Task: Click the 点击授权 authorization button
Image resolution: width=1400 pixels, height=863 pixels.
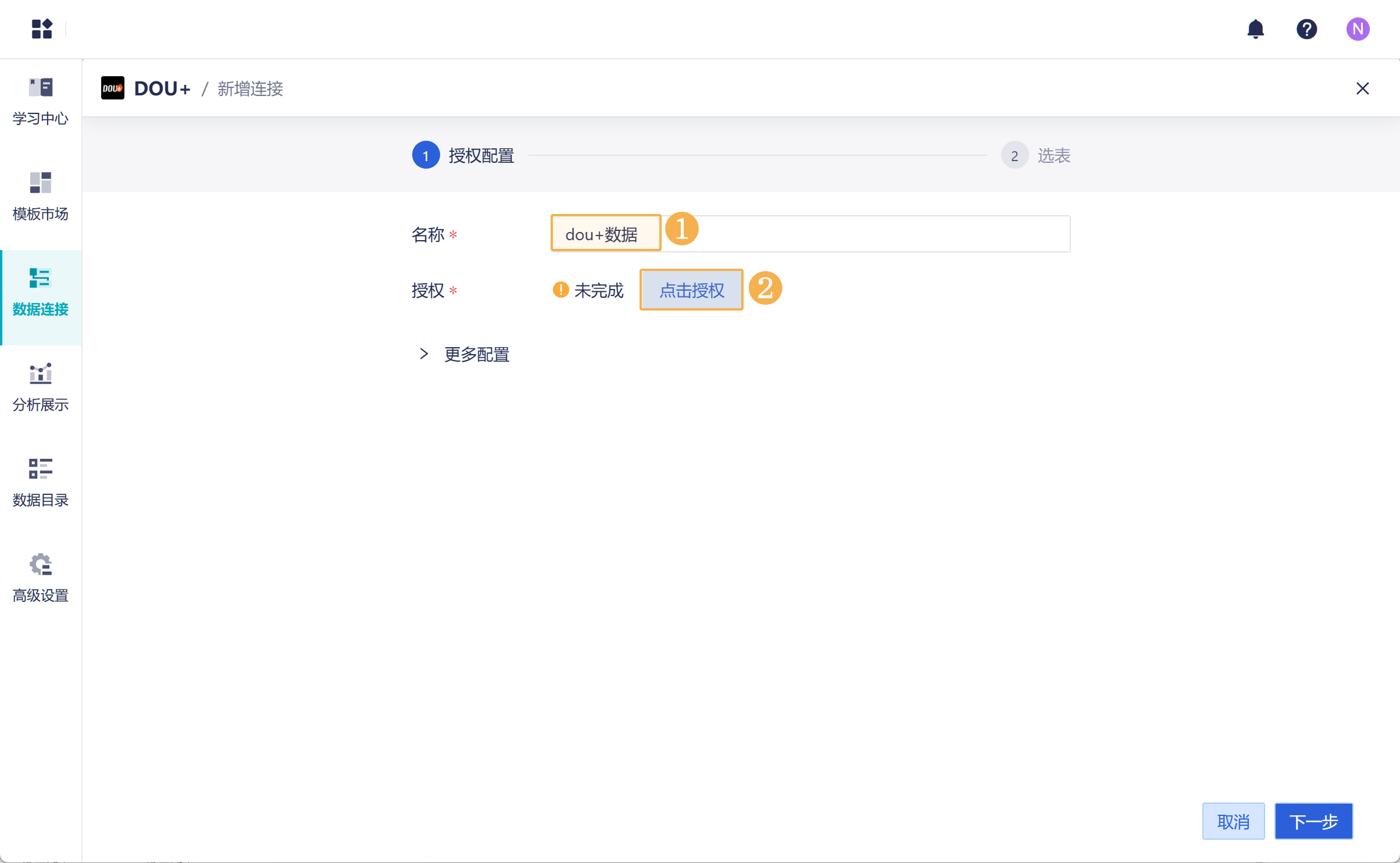Action: click(x=691, y=290)
